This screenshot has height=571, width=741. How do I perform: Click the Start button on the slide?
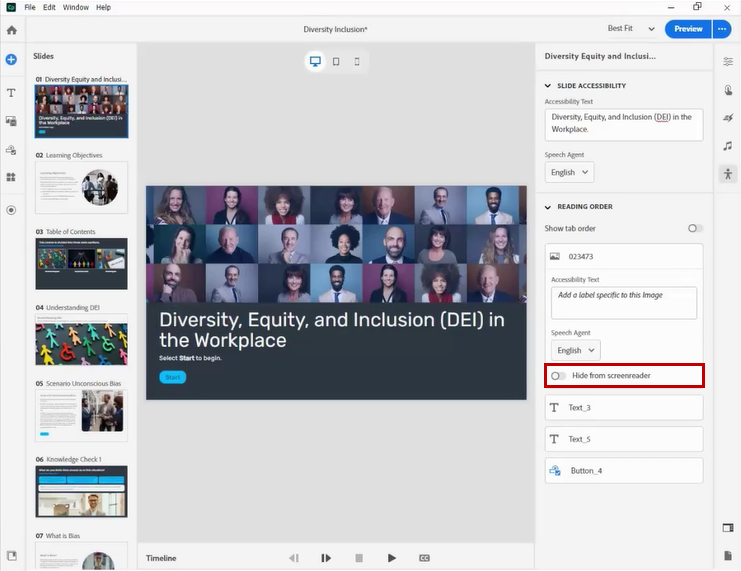pyautogui.click(x=172, y=377)
